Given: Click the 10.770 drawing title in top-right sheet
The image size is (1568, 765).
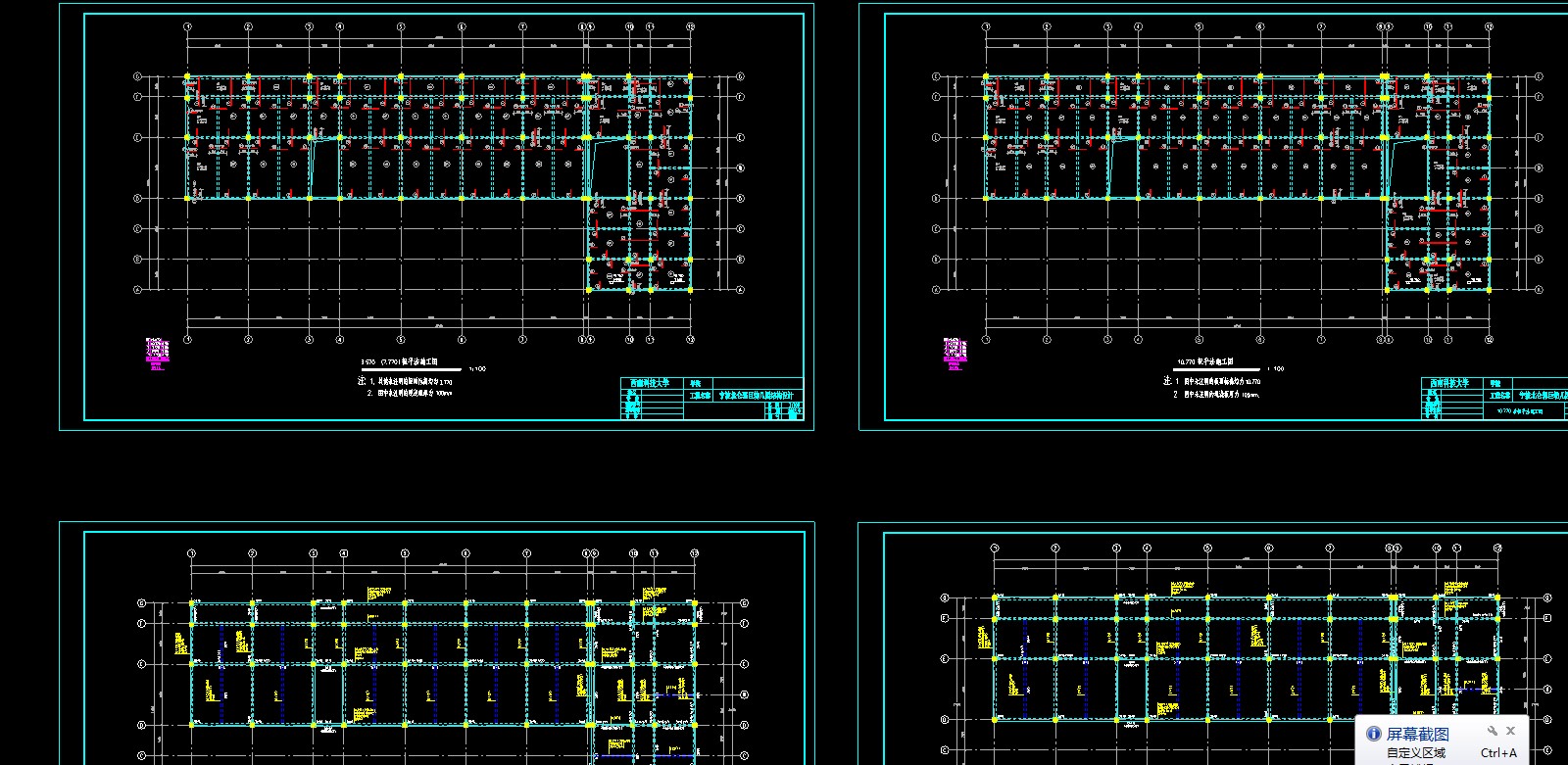Looking at the screenshot, I should coord(1206,361).
